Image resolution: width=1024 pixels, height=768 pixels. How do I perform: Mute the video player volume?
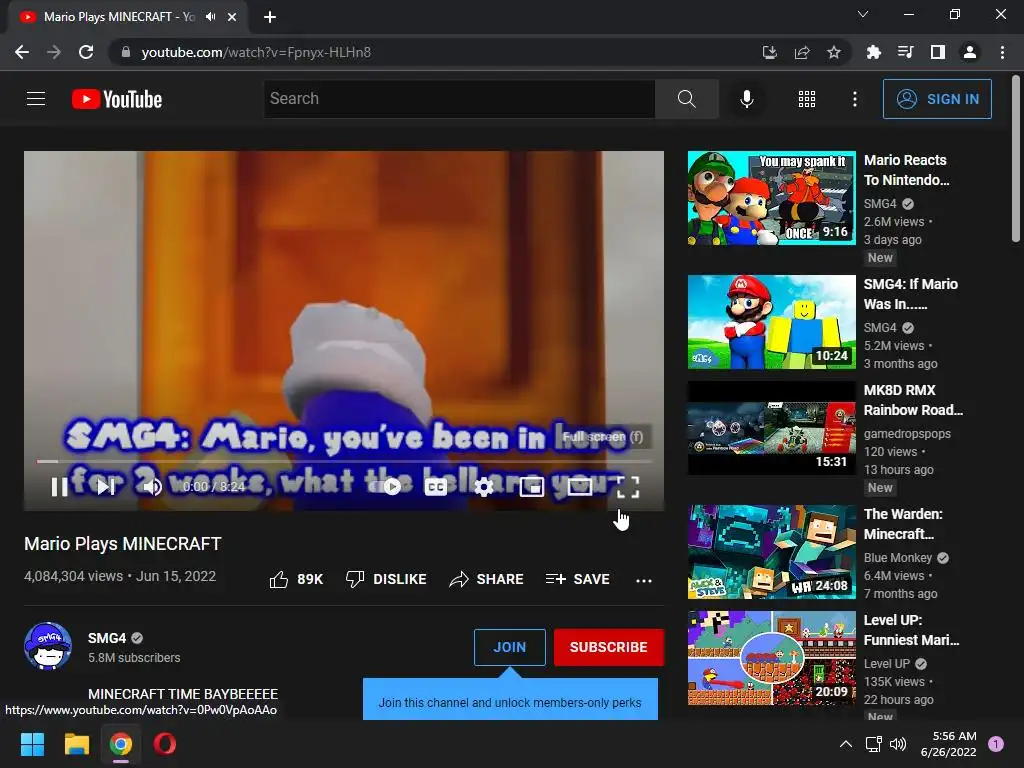point(152,487)
